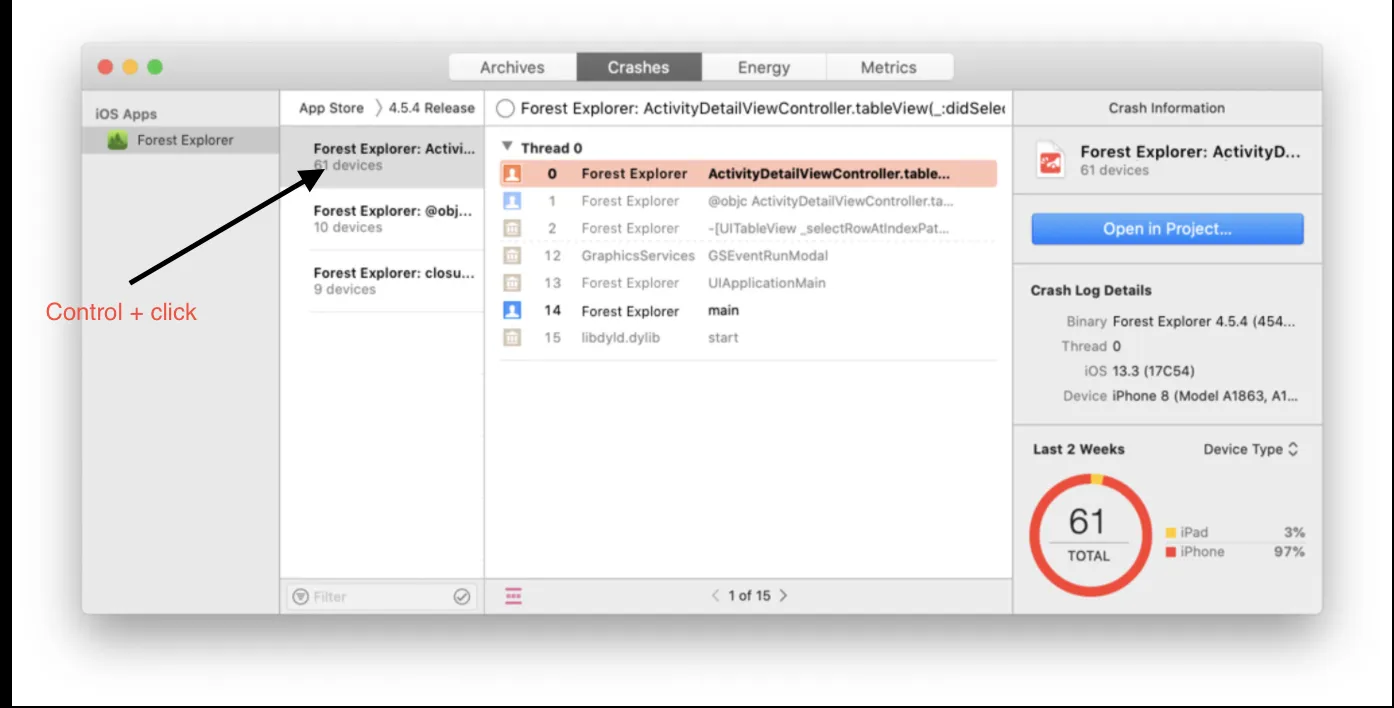
Task: Click the Device iPhone 8 value
Action: (1205, 396)
